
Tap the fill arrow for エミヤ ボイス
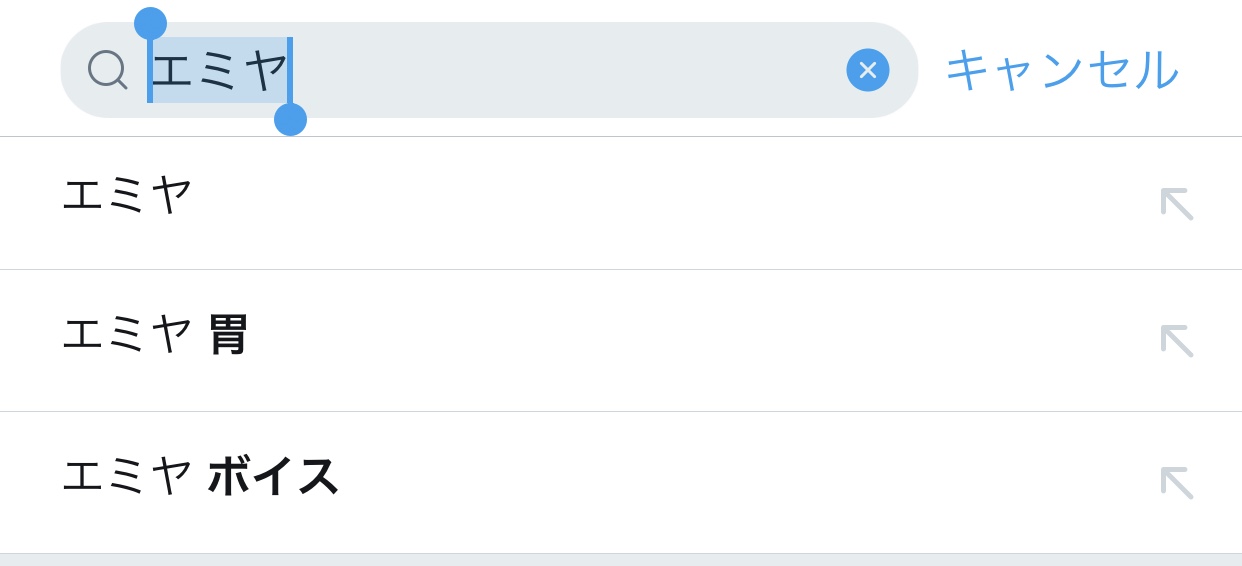coord(1176,483)
